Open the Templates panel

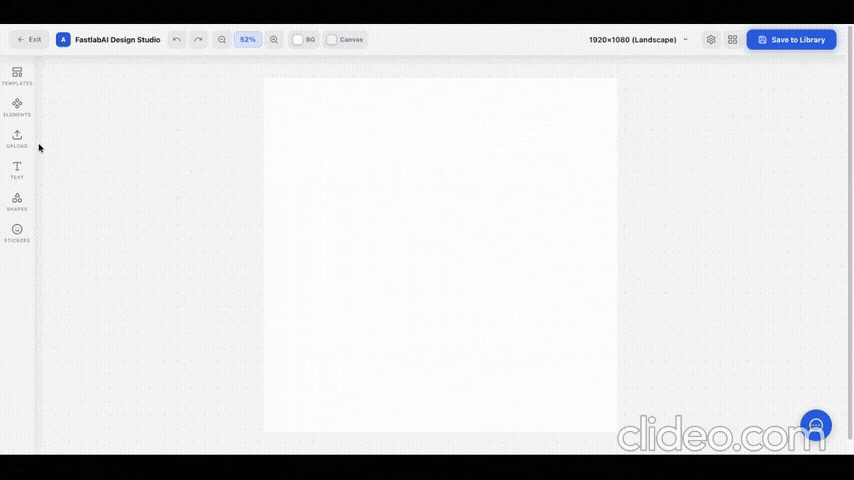[17, 76]
